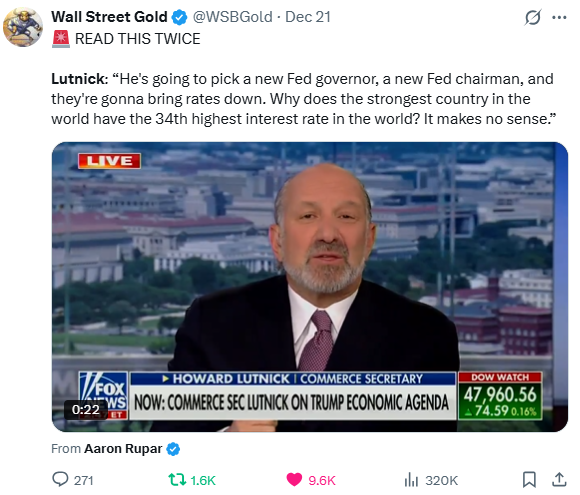
Task: Open Wall Street Gold profile avatar
Action: (23, 27)
